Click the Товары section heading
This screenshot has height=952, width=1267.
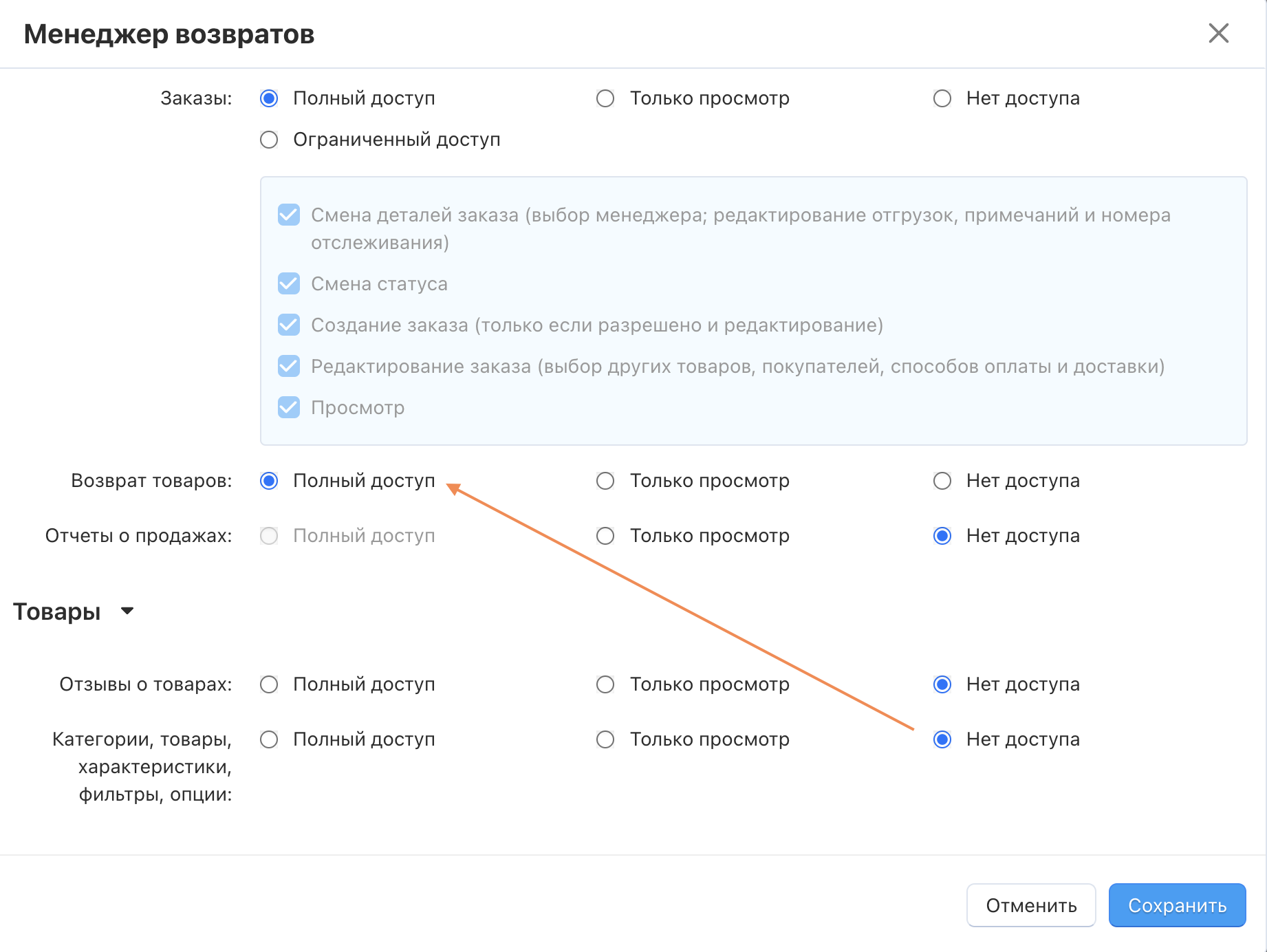click(57, 612)
